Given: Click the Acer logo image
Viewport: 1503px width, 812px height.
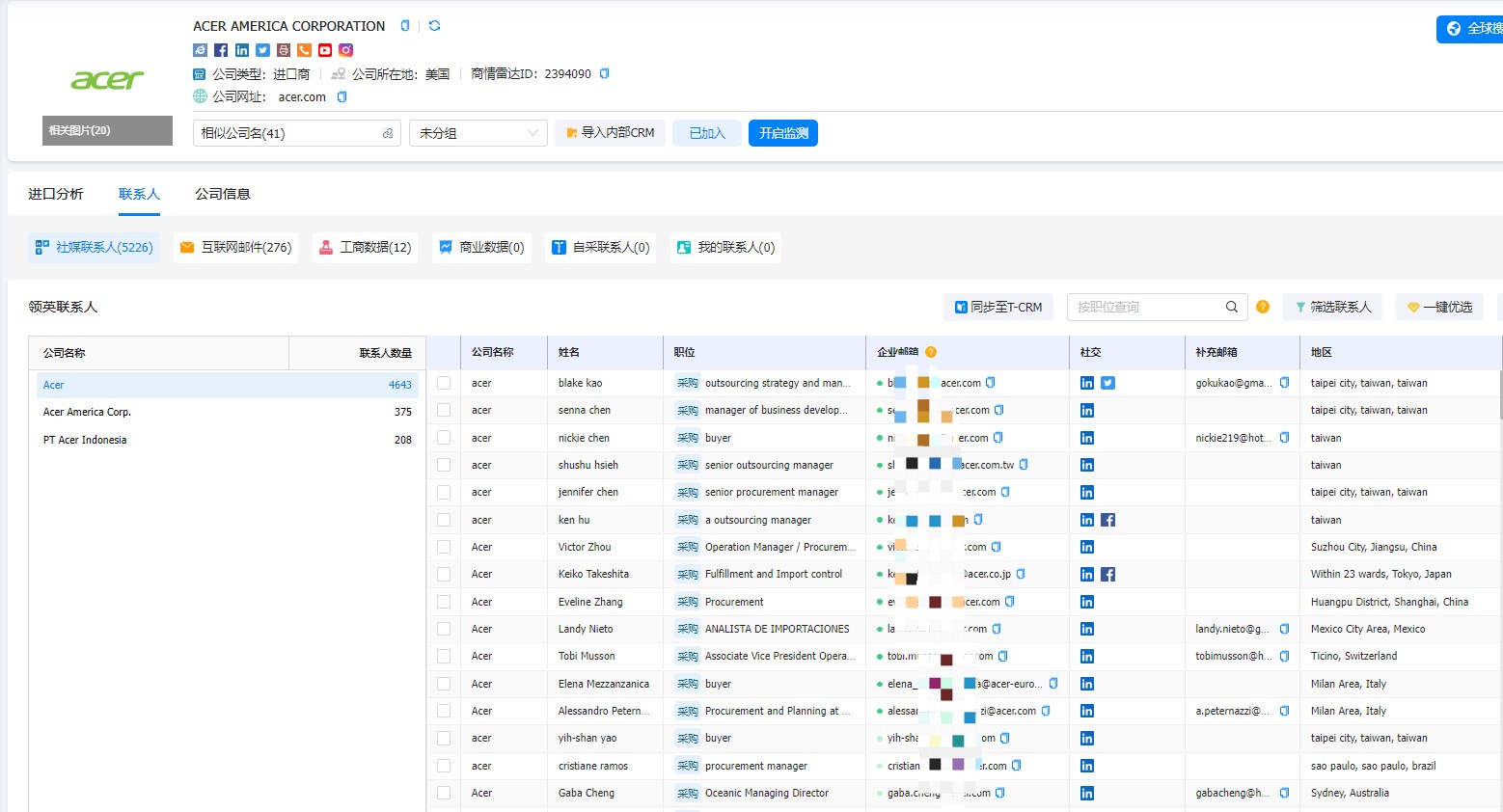Looking at the screenshot, I should point(107,80).
